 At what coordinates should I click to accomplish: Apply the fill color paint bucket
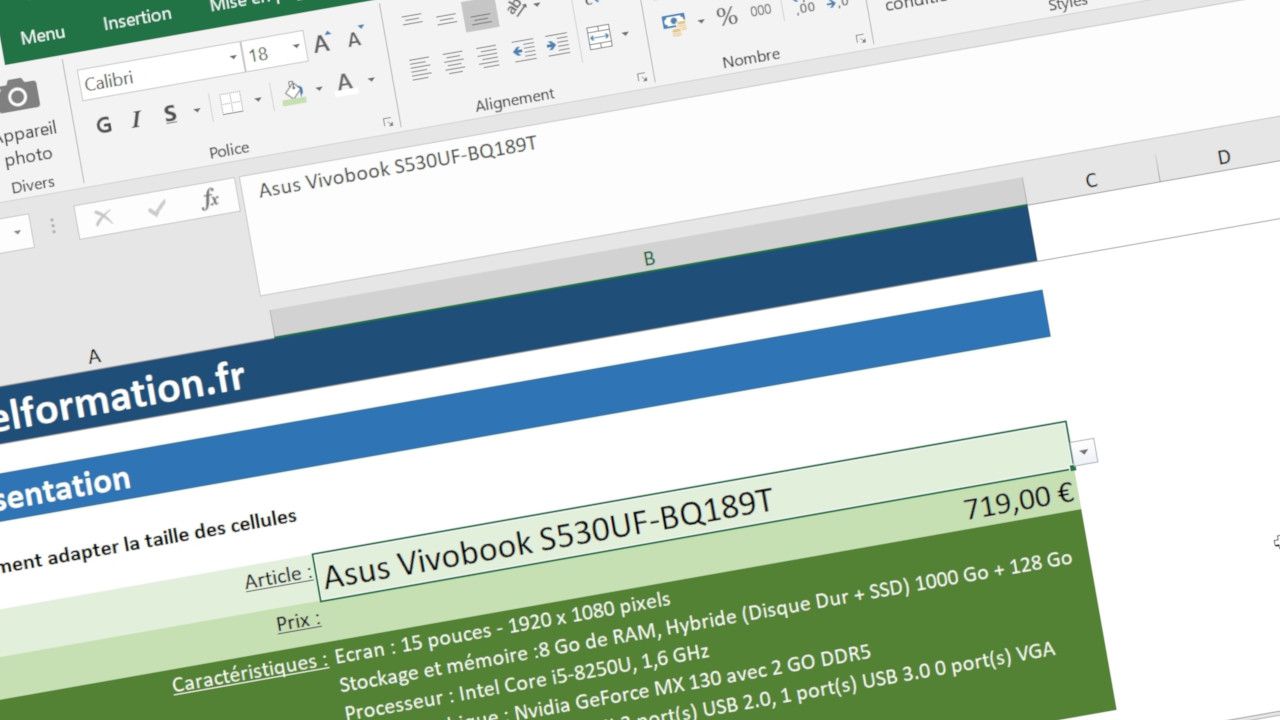click(294, 93)
